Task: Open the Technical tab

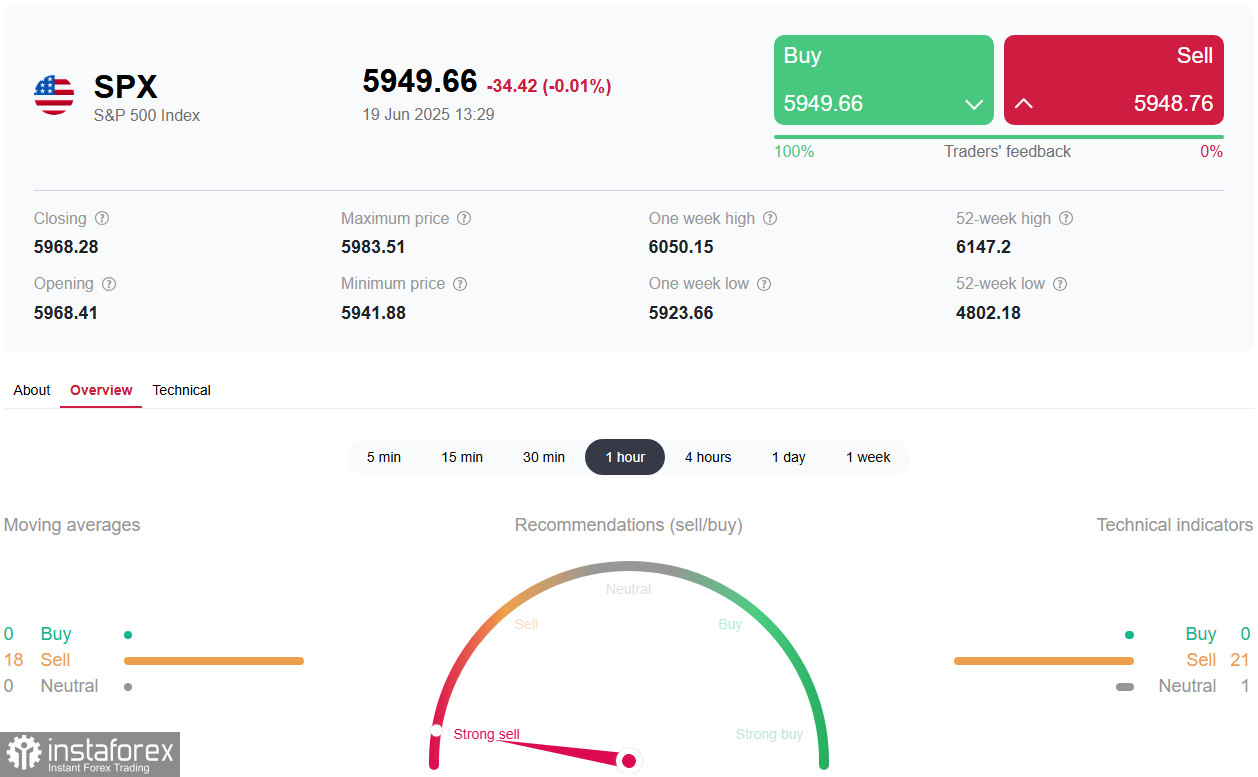Action: pyautogui.click(x=181, y=390)
